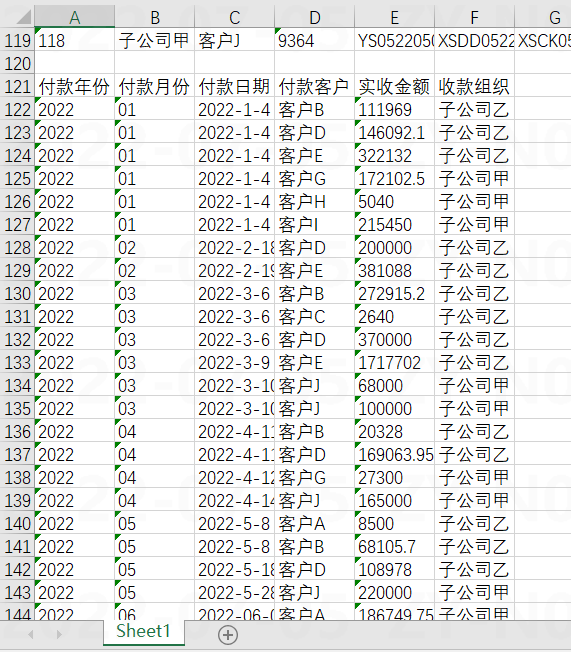Click cell containing 收款组织
Image resolution: width=571 pixels, height=652 pixels.
pos(474,86)
